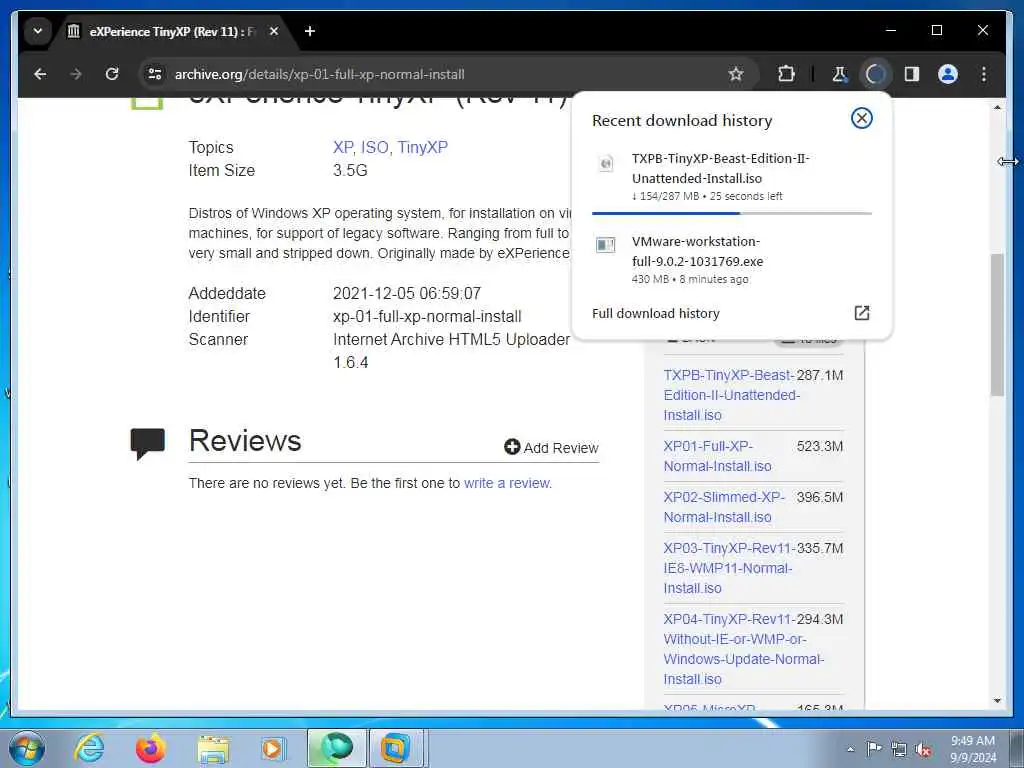This screenshot has height=768, width=1024.
Task: Open Chrome Labs flask icon
Action: coord(839,74)
